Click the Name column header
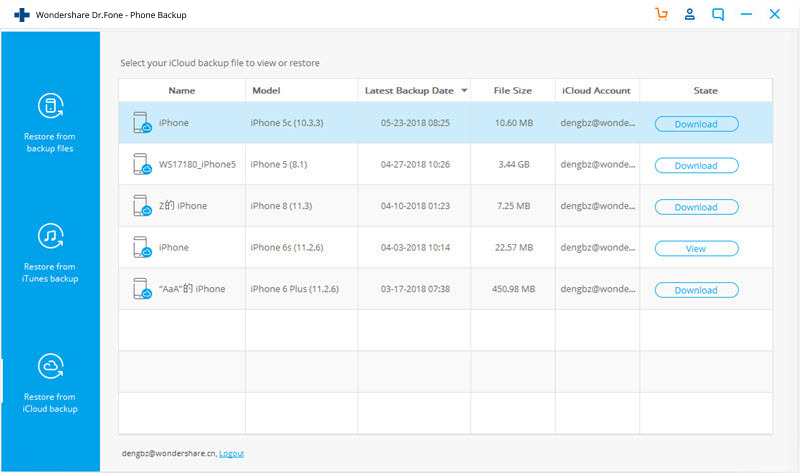The height and width of the screenshot is (473, 800). [x=182, y=90]
